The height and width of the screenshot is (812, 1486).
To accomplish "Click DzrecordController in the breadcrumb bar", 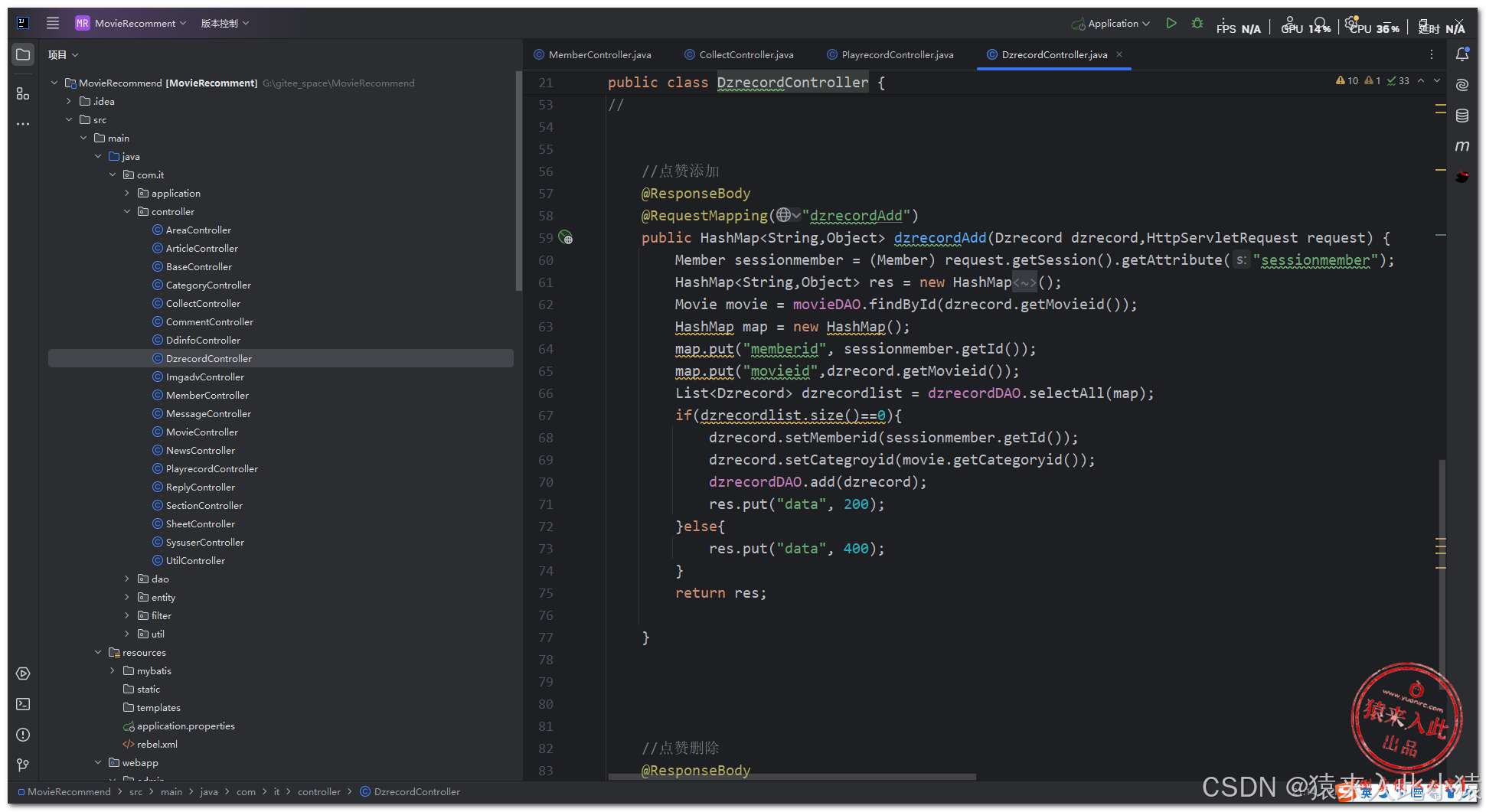I will (x=417, y=791).
